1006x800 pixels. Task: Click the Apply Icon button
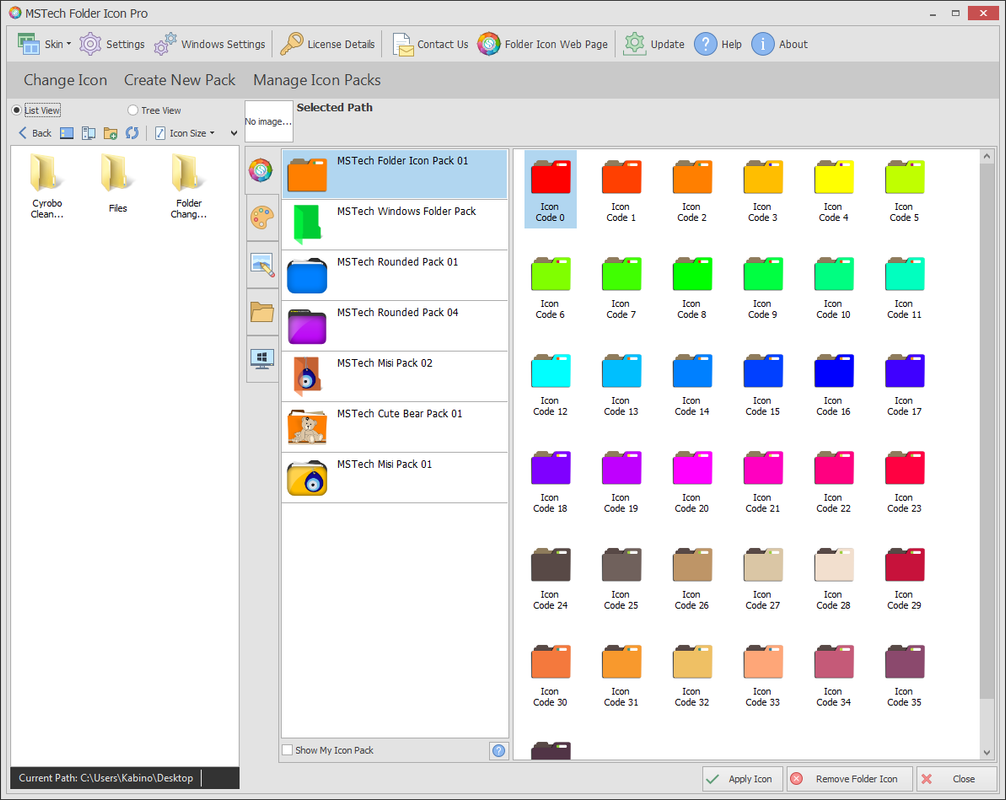pyautogui.click(x=742, y=779)
